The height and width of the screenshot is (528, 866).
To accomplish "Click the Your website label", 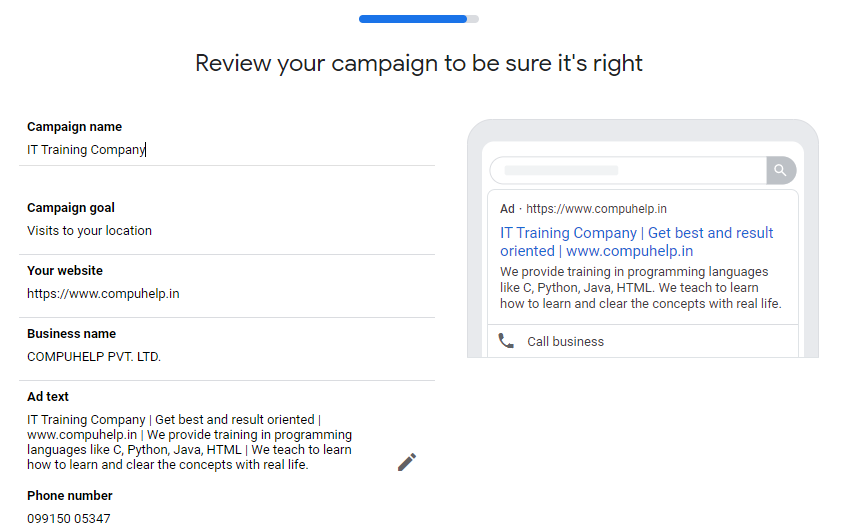I will point(64,271).
